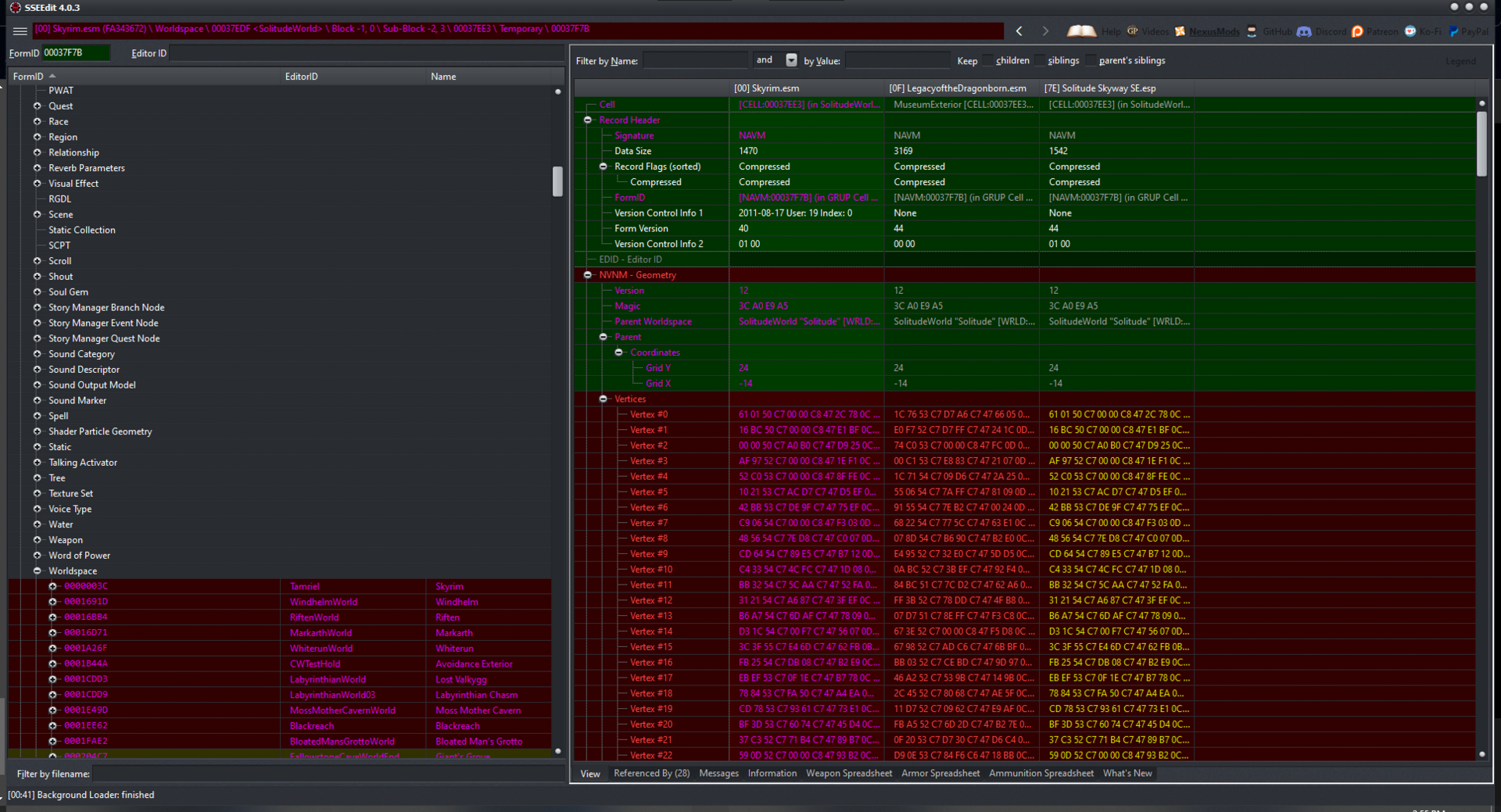Select the Vertex #0 row
Screen dimensions: 1501x812
coord(1025,414)
